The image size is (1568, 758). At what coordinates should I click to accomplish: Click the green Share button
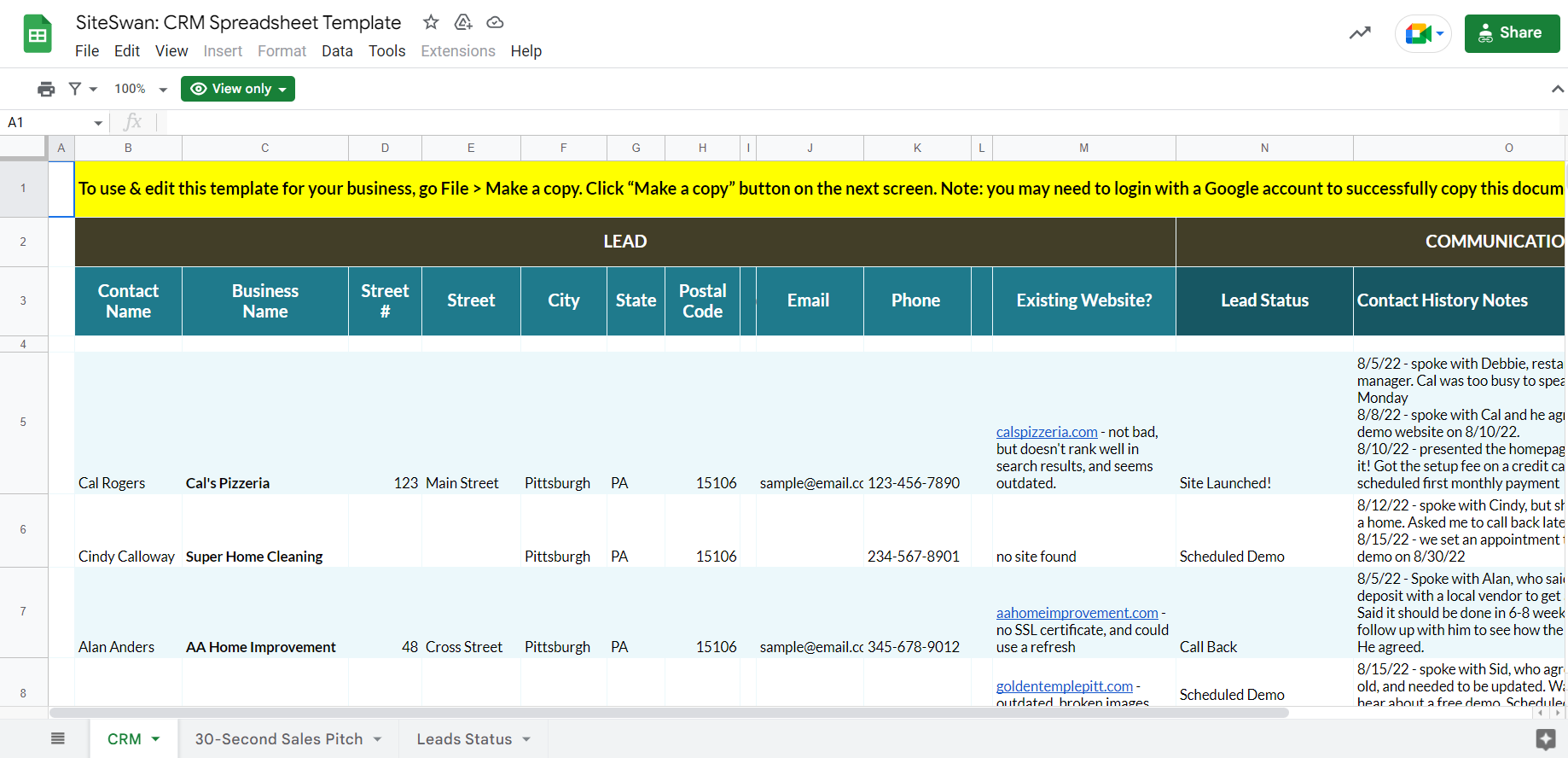1512,33
